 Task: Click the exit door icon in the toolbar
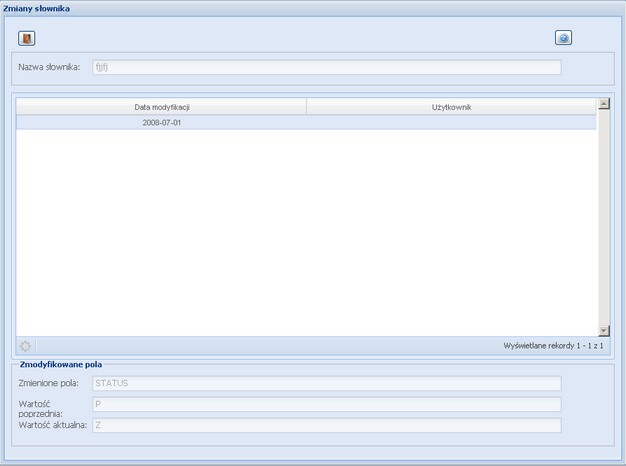click(x=27, y=38)
